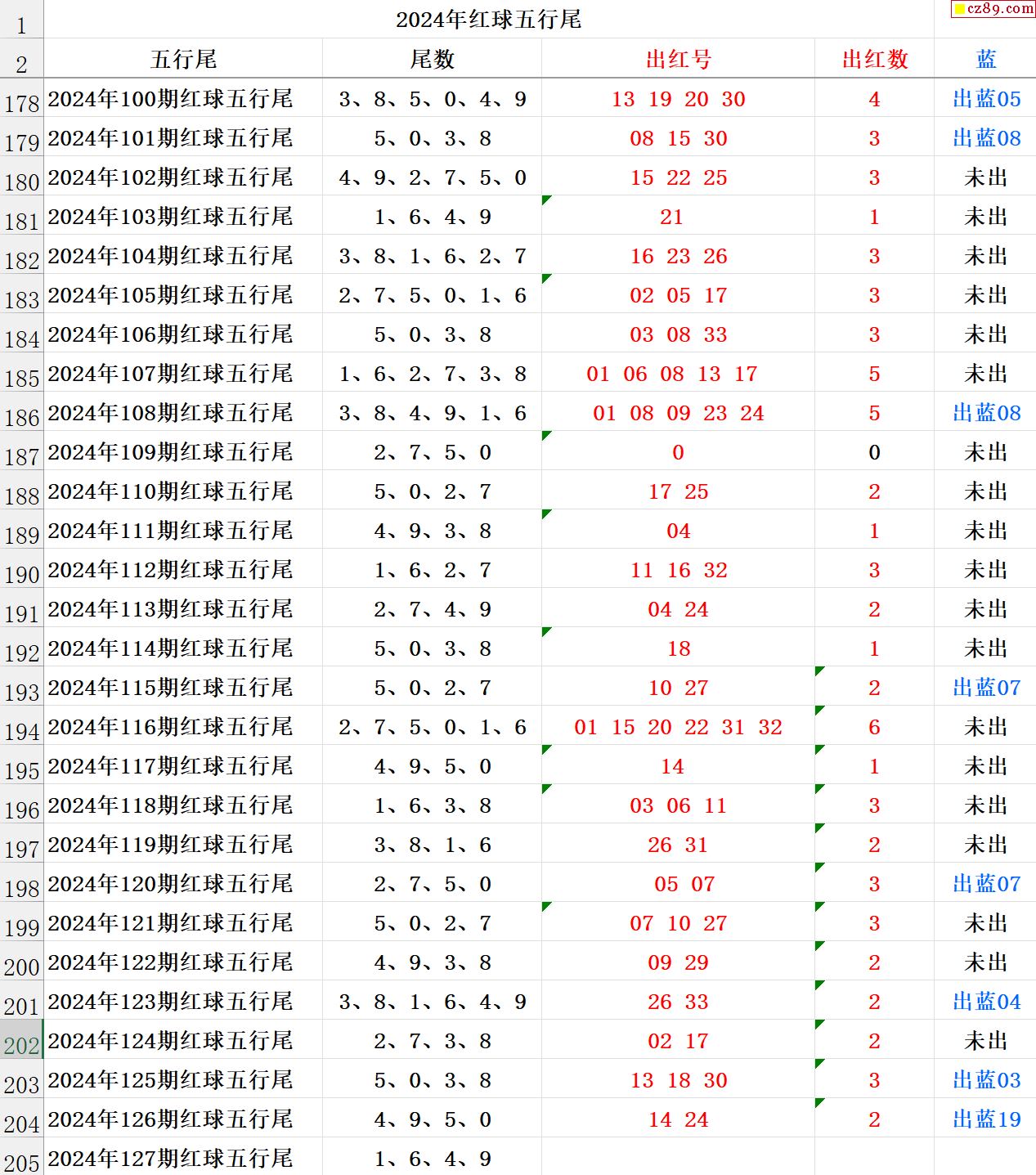This screenshot has height=1175, width=1036.
Task: Select the cell showing 出蓝05
Action: tap(986, 99)
